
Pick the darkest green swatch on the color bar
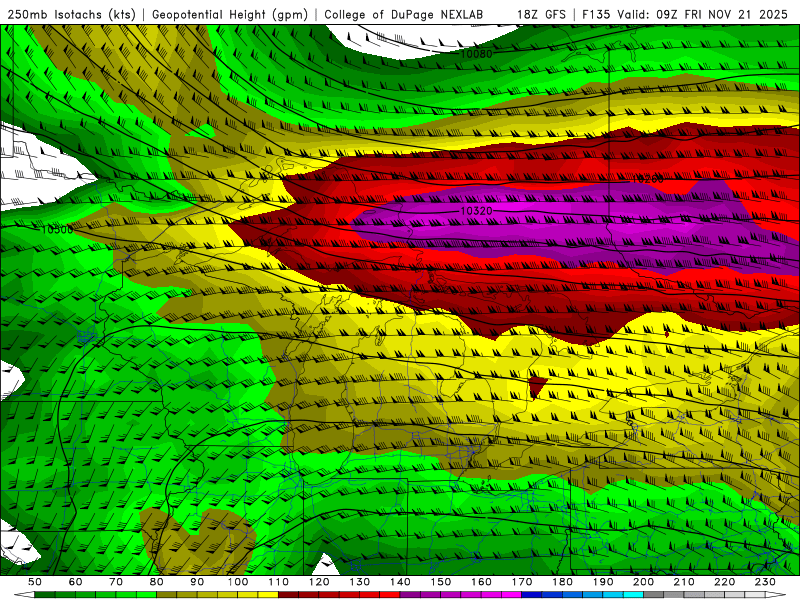point(45,594)
